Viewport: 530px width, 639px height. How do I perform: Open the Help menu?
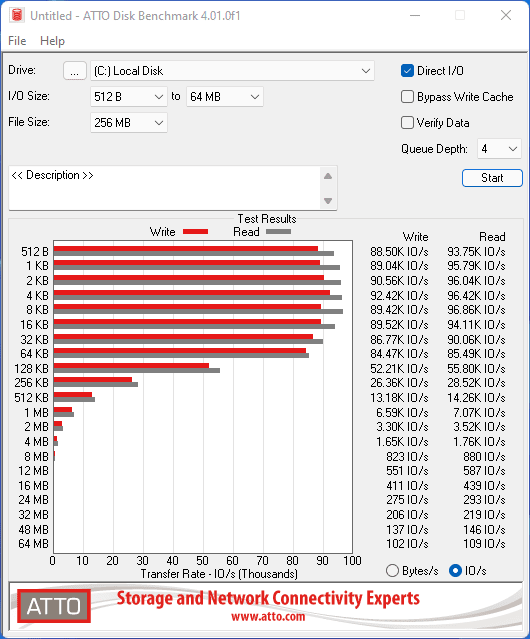pos(52,41)
